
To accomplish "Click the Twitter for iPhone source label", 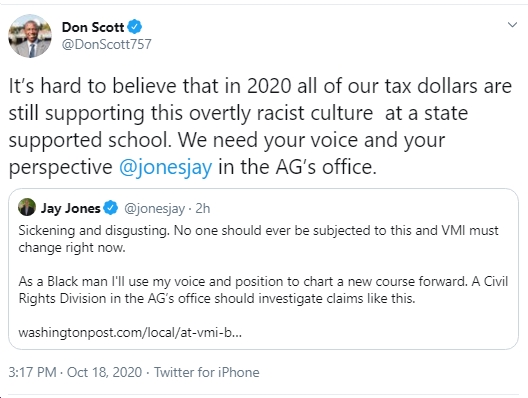I will [207, 372].
